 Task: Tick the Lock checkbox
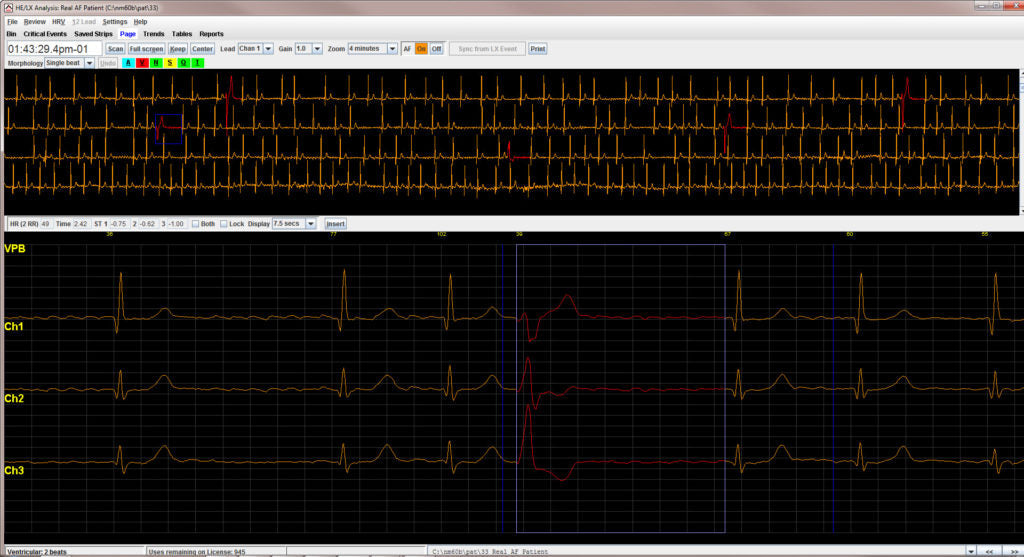(224, 224)
